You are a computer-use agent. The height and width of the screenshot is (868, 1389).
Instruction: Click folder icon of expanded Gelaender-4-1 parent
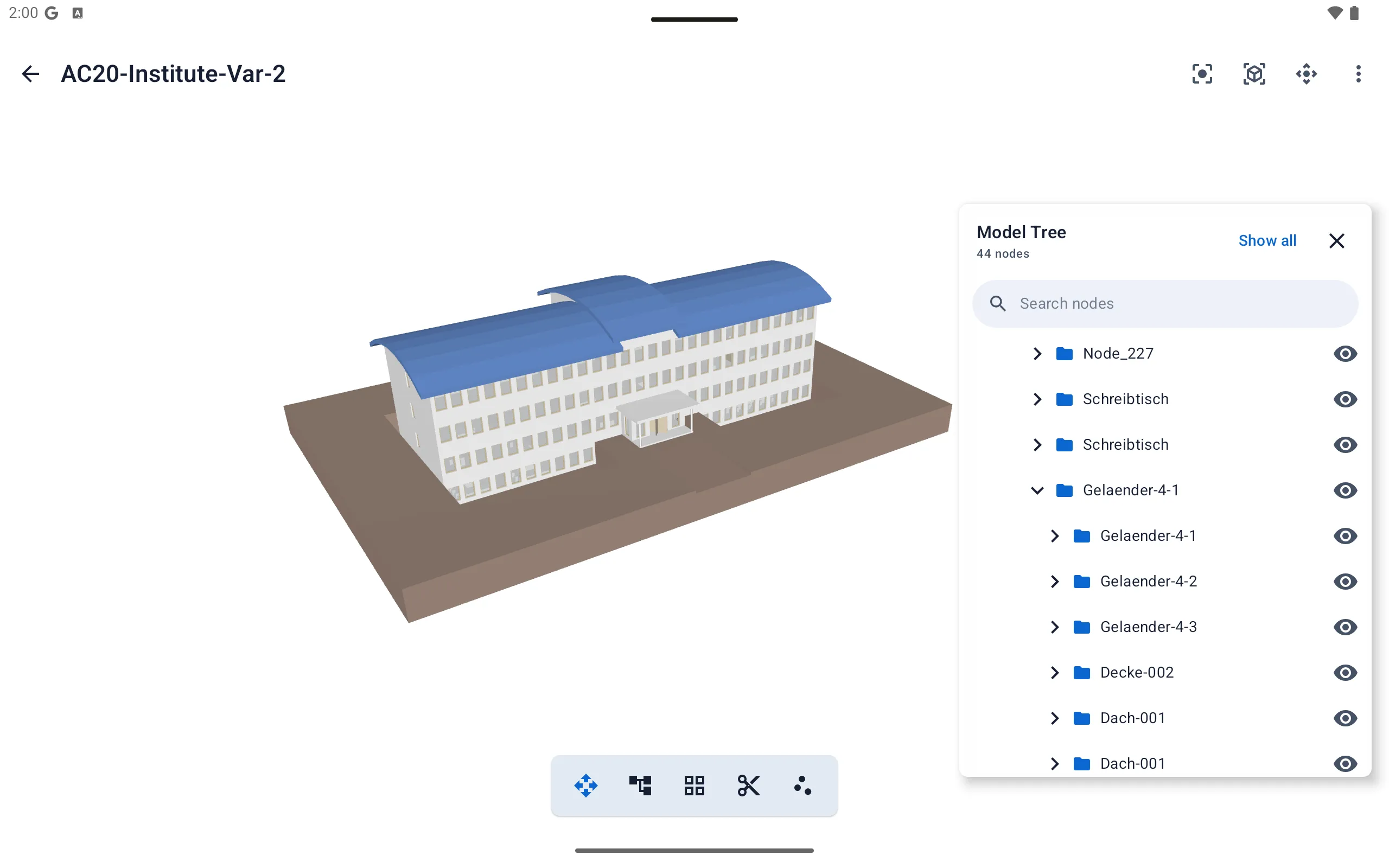click(1064, 490)
